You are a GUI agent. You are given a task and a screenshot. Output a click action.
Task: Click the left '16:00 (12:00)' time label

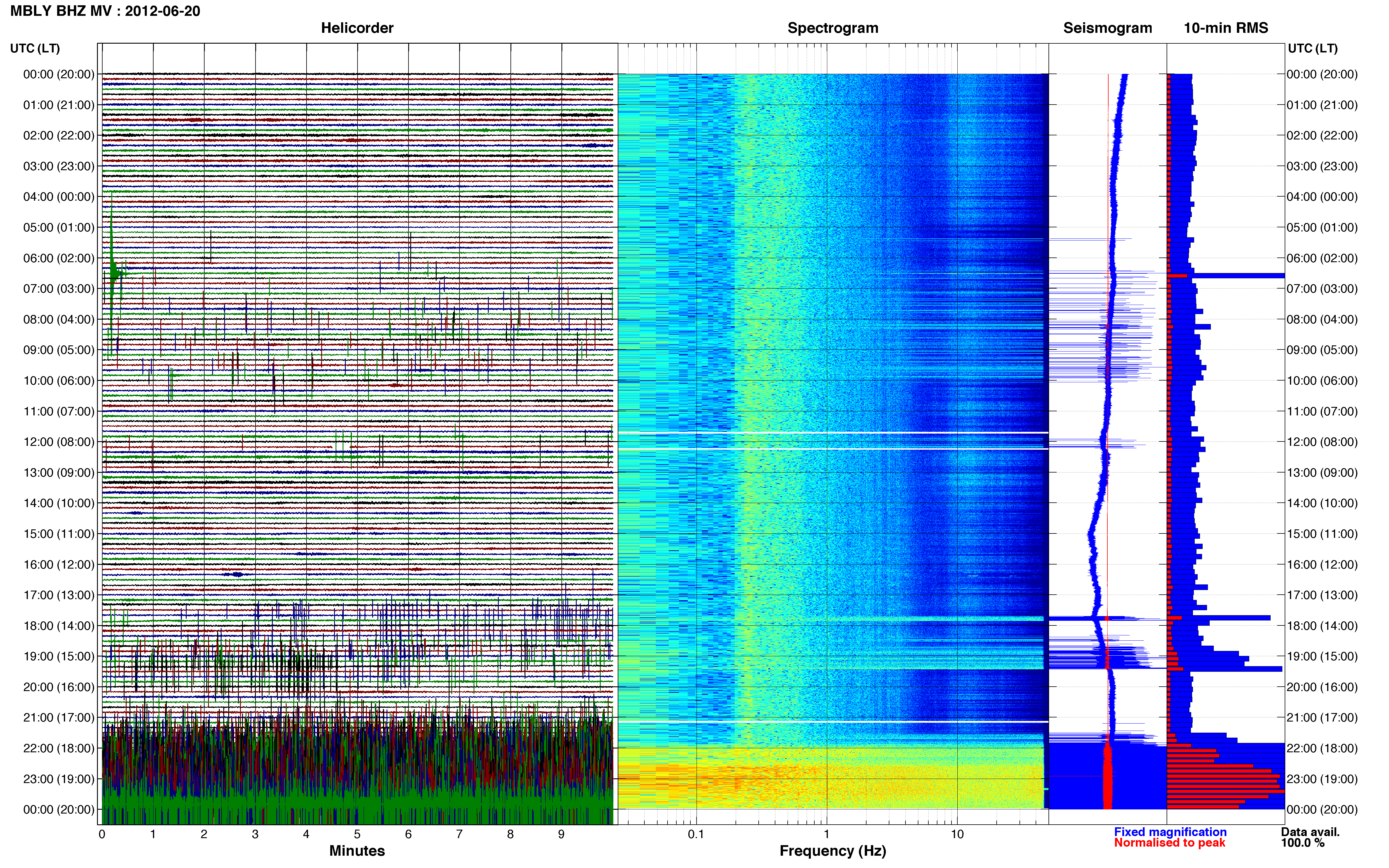coord(59,564)
